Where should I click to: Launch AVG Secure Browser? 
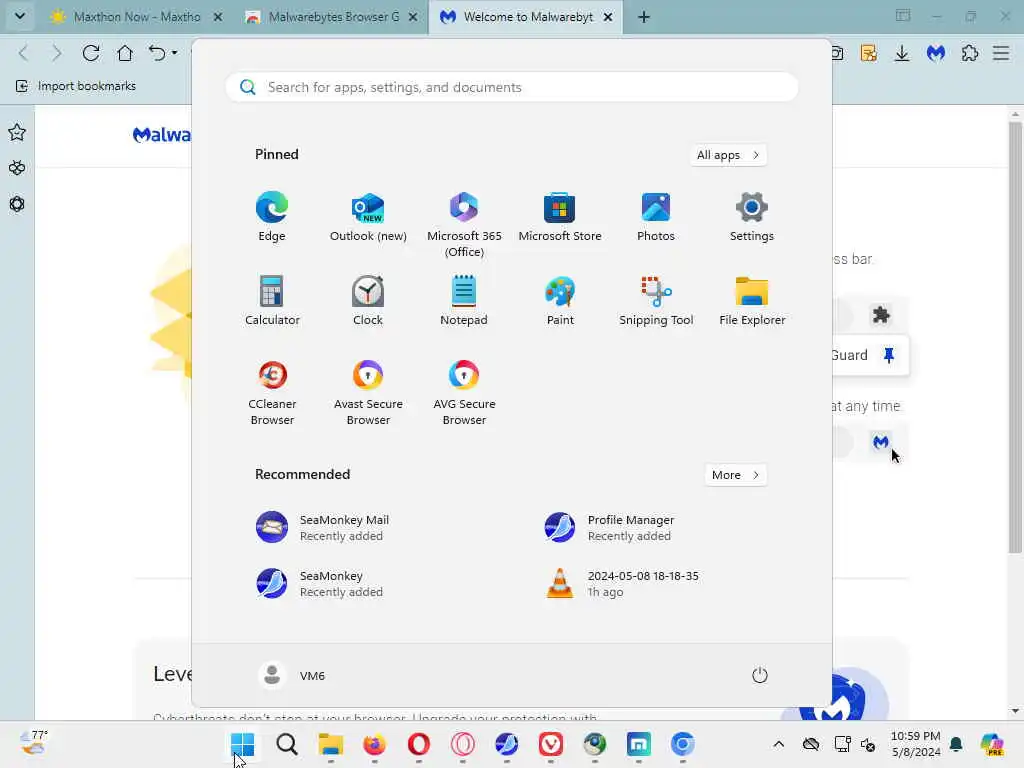[464, 392]
